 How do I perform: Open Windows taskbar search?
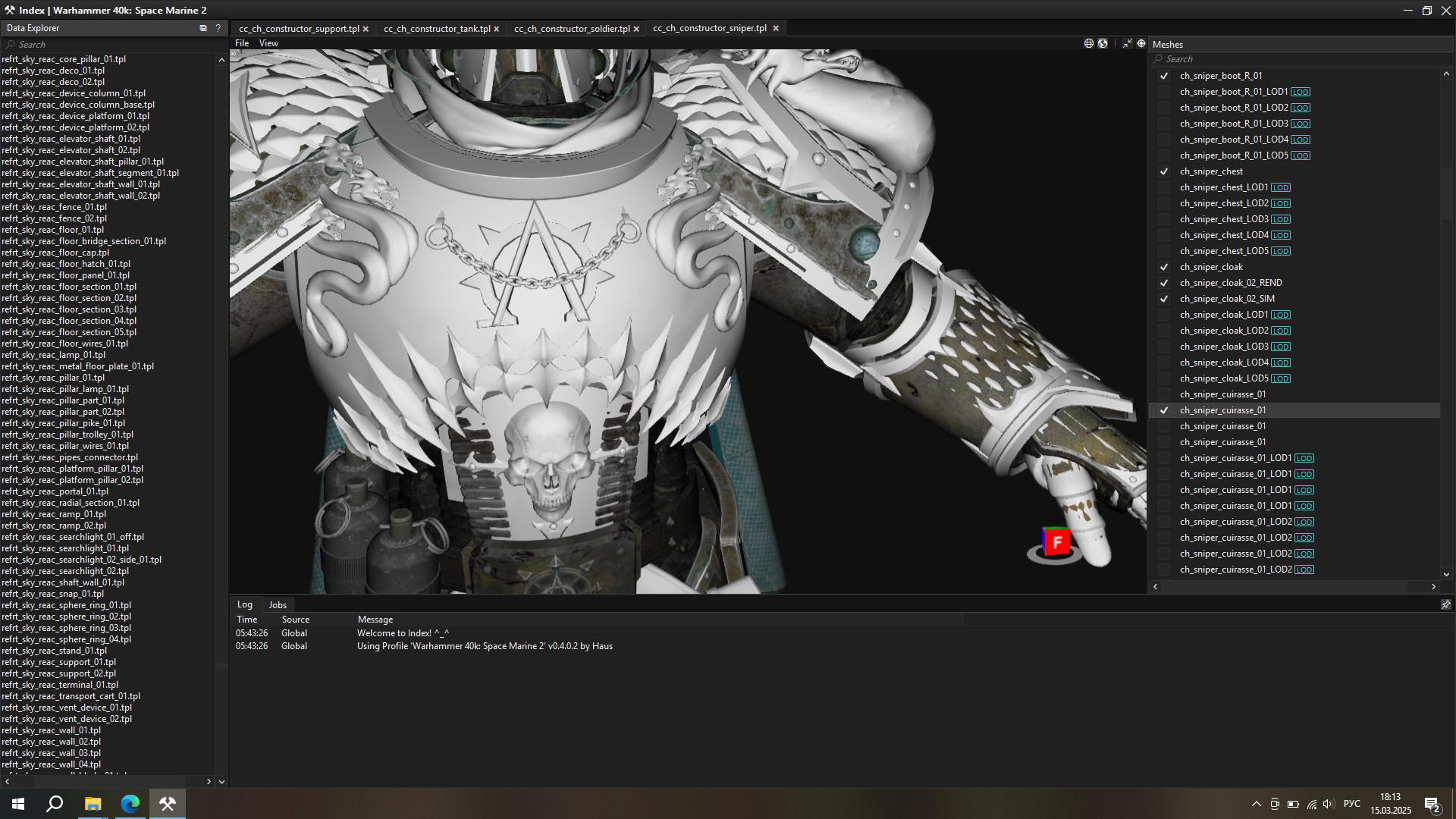pos(55,804)
